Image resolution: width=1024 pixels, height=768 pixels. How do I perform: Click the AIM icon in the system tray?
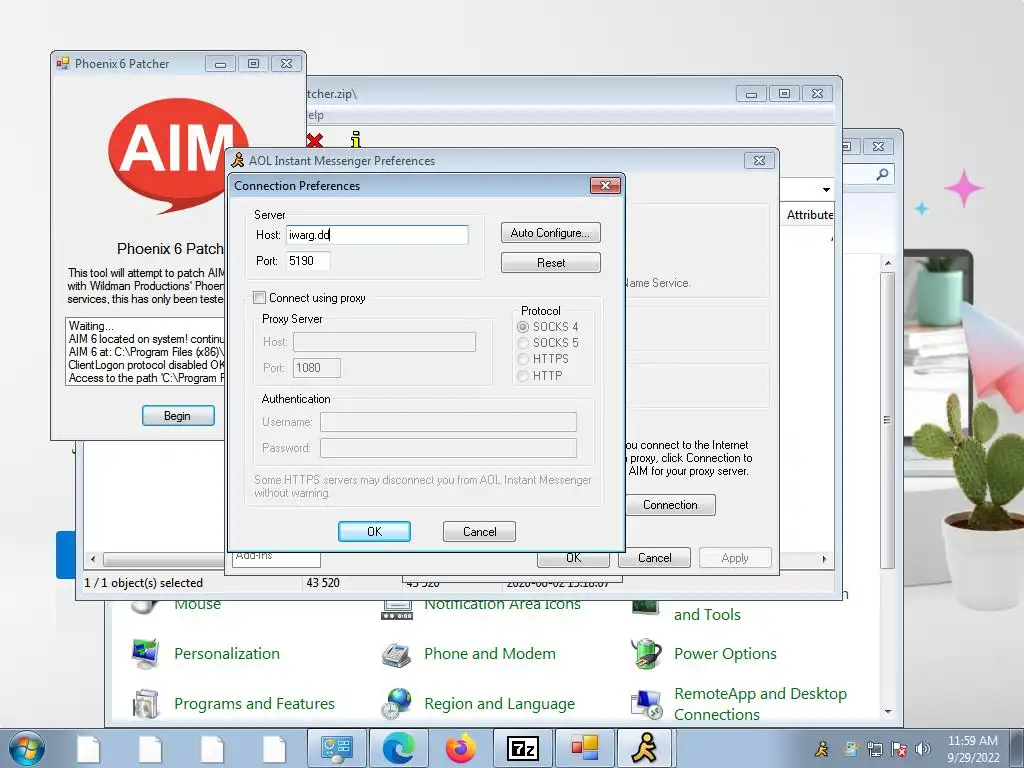[x=822, y=749]
